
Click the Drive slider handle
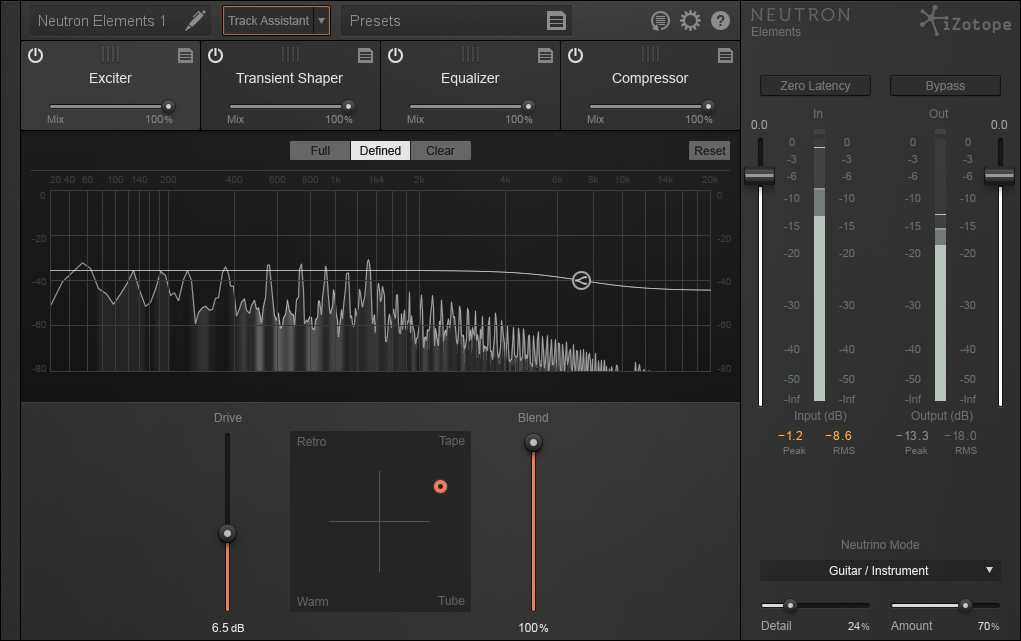[227, 534]
